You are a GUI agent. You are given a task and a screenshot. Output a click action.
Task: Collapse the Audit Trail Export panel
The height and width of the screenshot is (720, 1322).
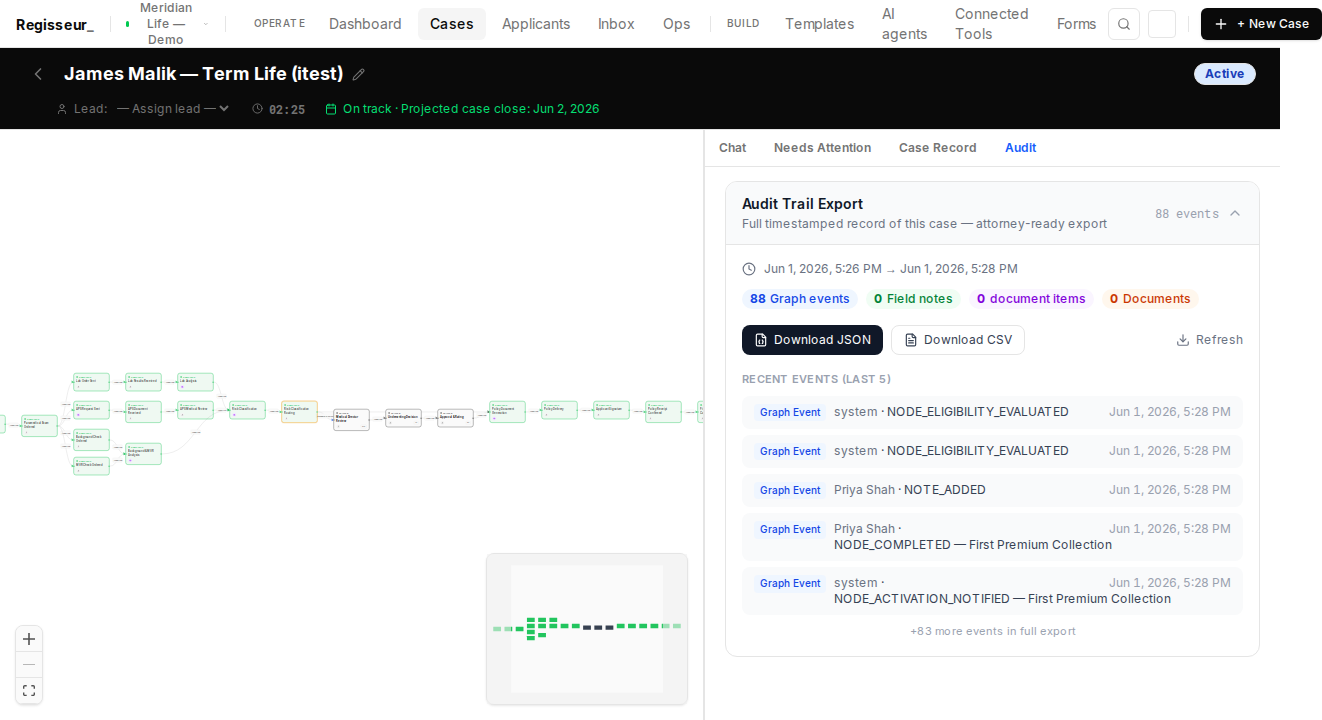tap(1235, 213)
